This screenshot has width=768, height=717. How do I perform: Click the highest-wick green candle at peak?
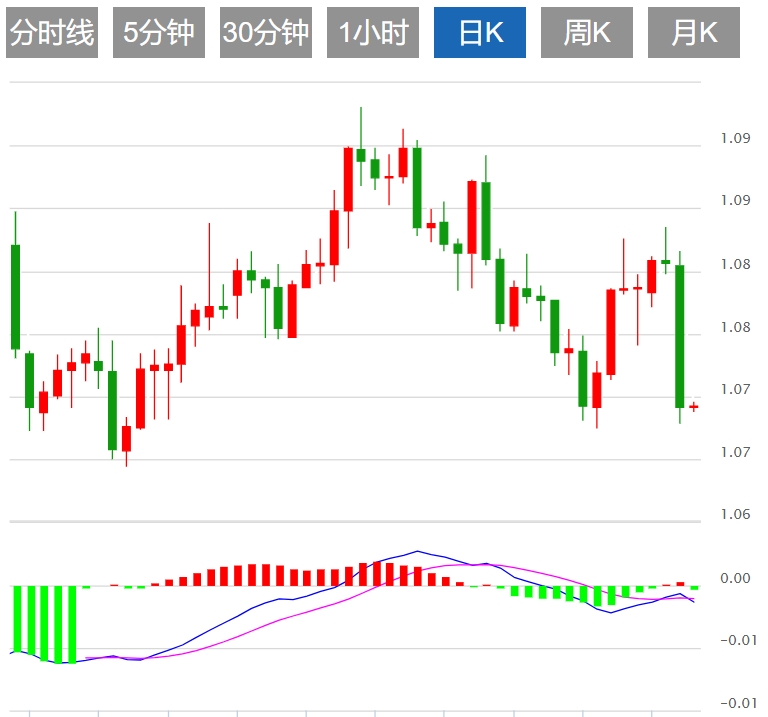click(361, 154)
